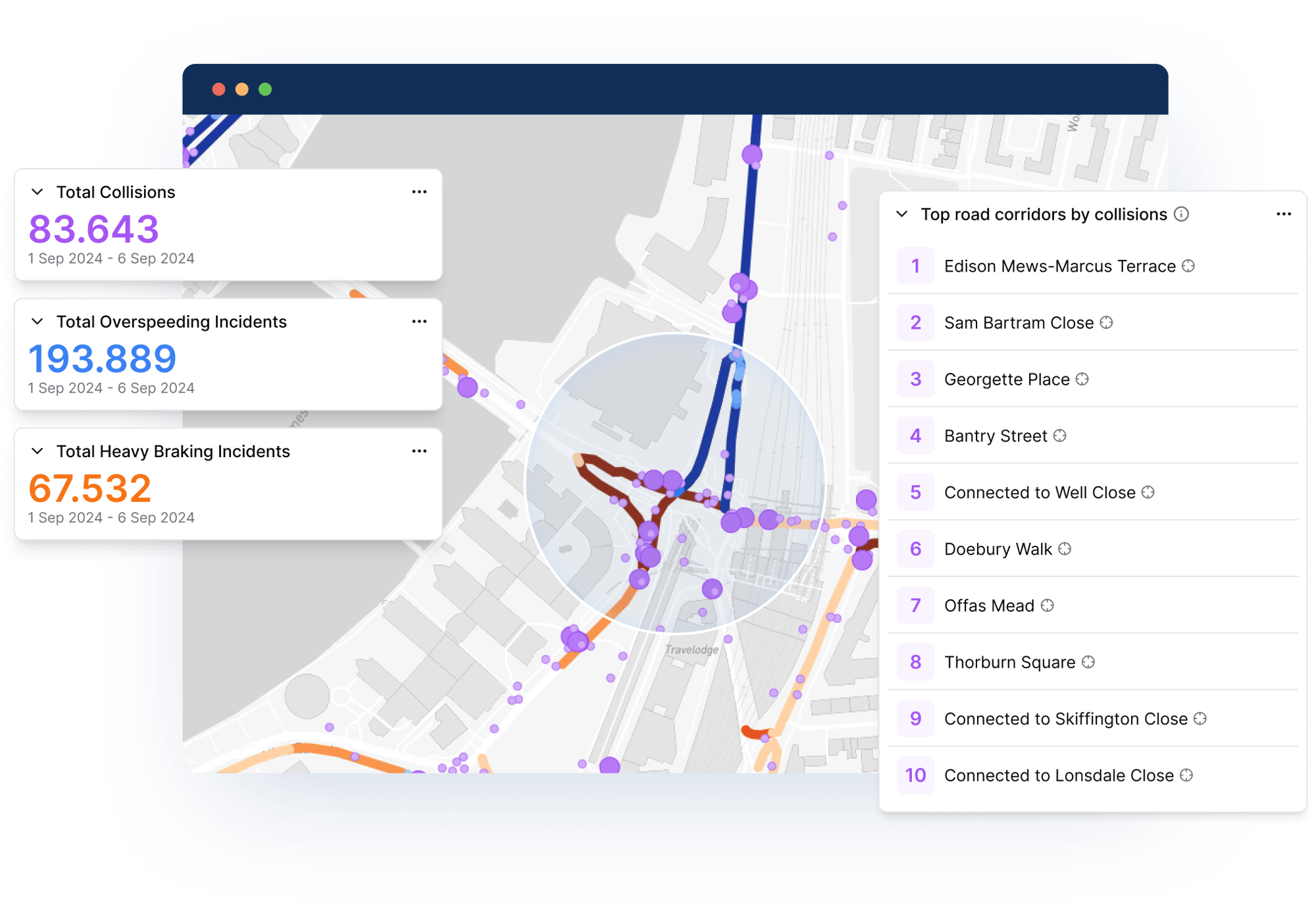Screen dimensions: 1316x915
Task: Show info for Top road corridors by collisions
Action: point(1182,214)
